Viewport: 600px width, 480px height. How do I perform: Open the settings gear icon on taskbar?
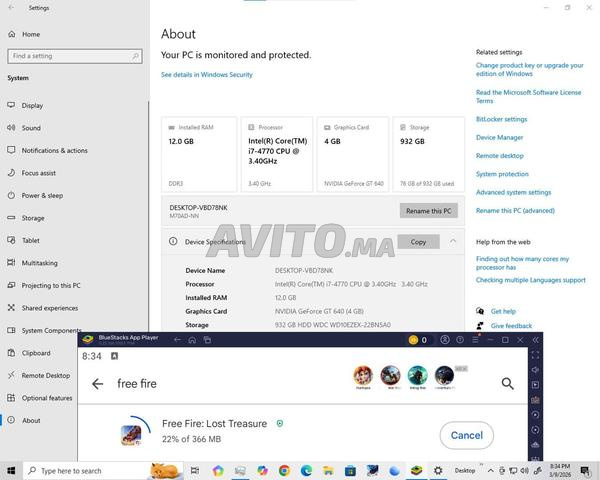[438, 470]
